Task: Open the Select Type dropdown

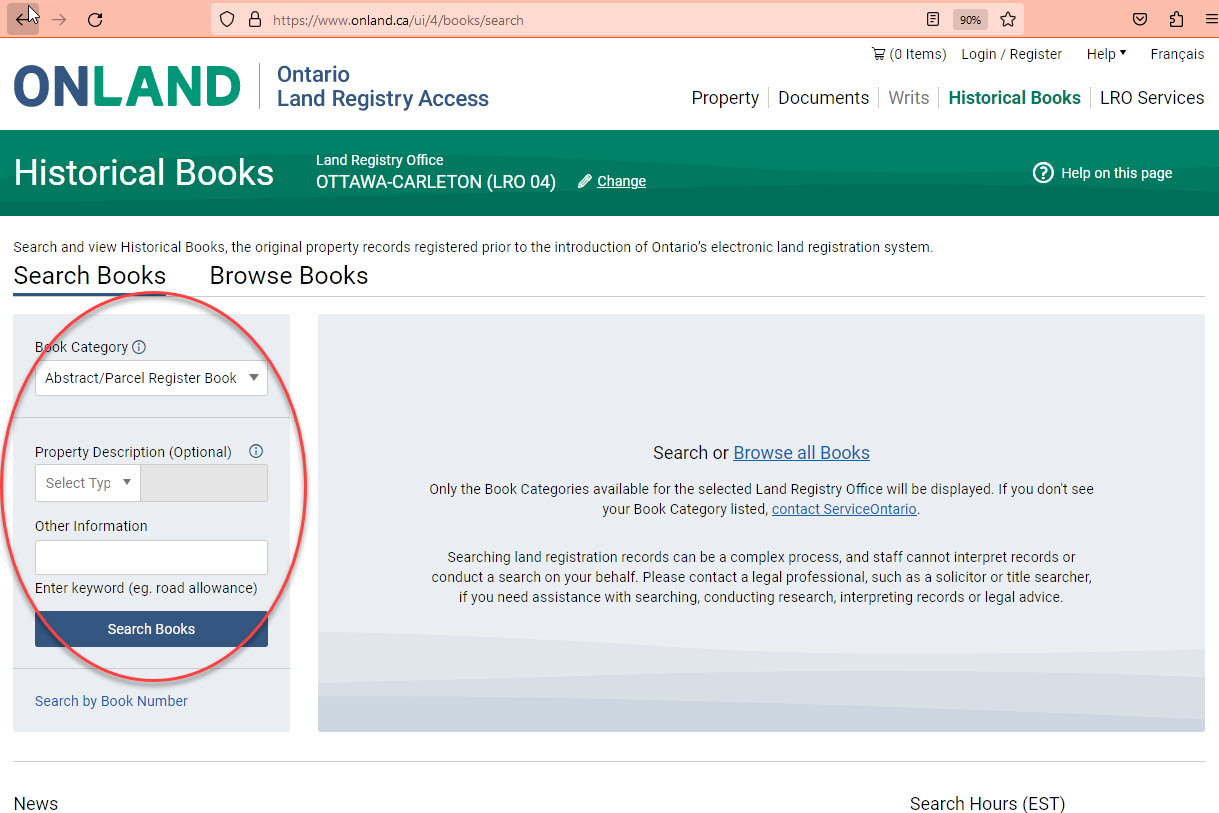Action: (88, 483)
